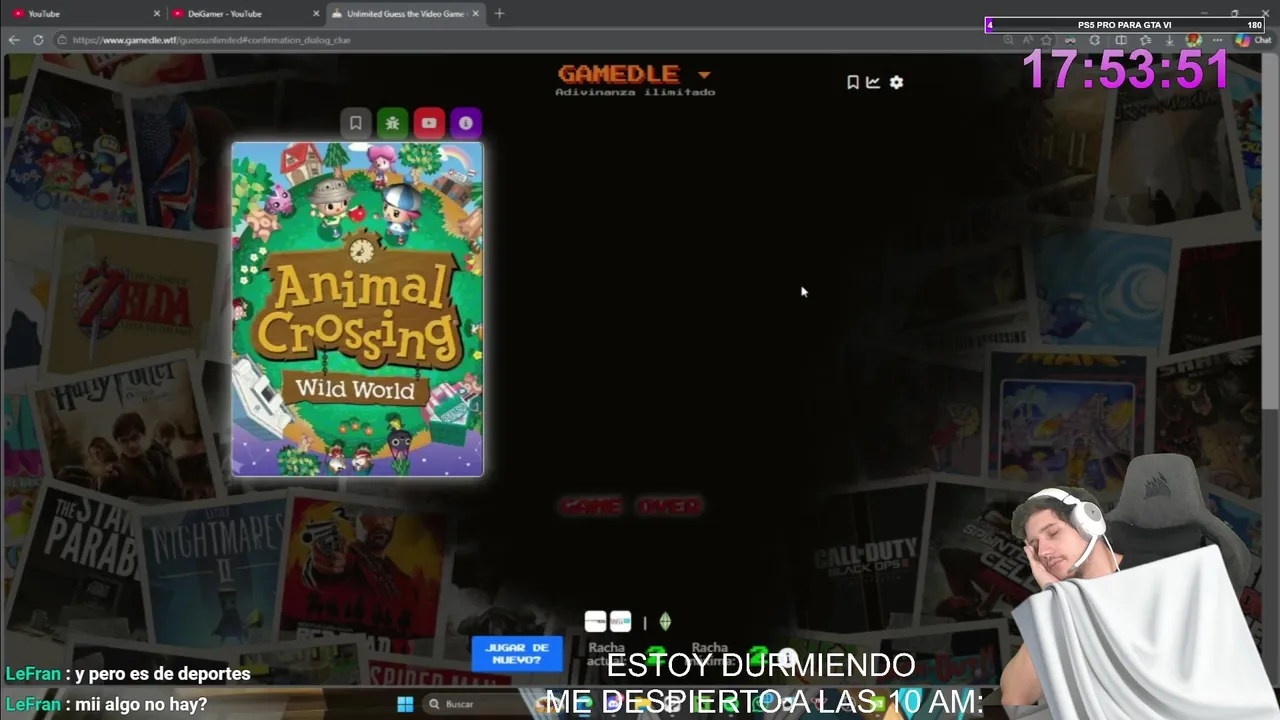Click the Nintendo DS platform icon
Viewport: 1280px width, 720px height.
(x=595, y=622)
